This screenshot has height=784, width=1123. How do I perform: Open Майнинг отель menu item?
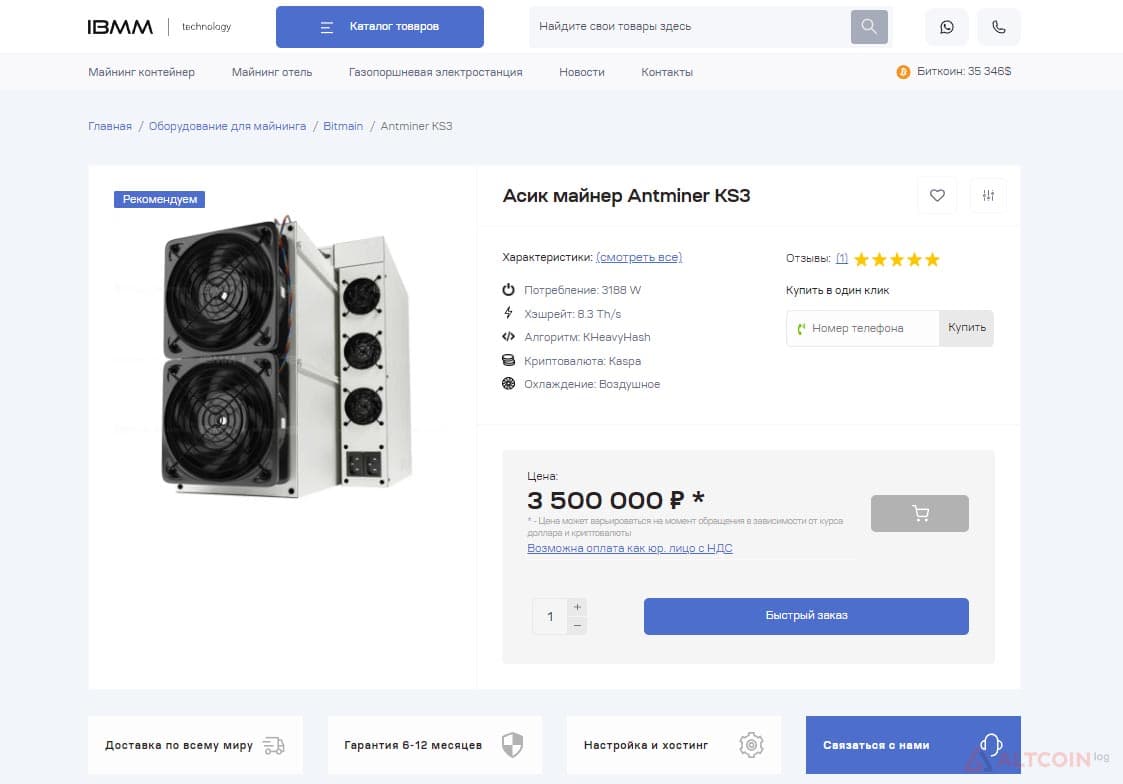coord(272,72)
